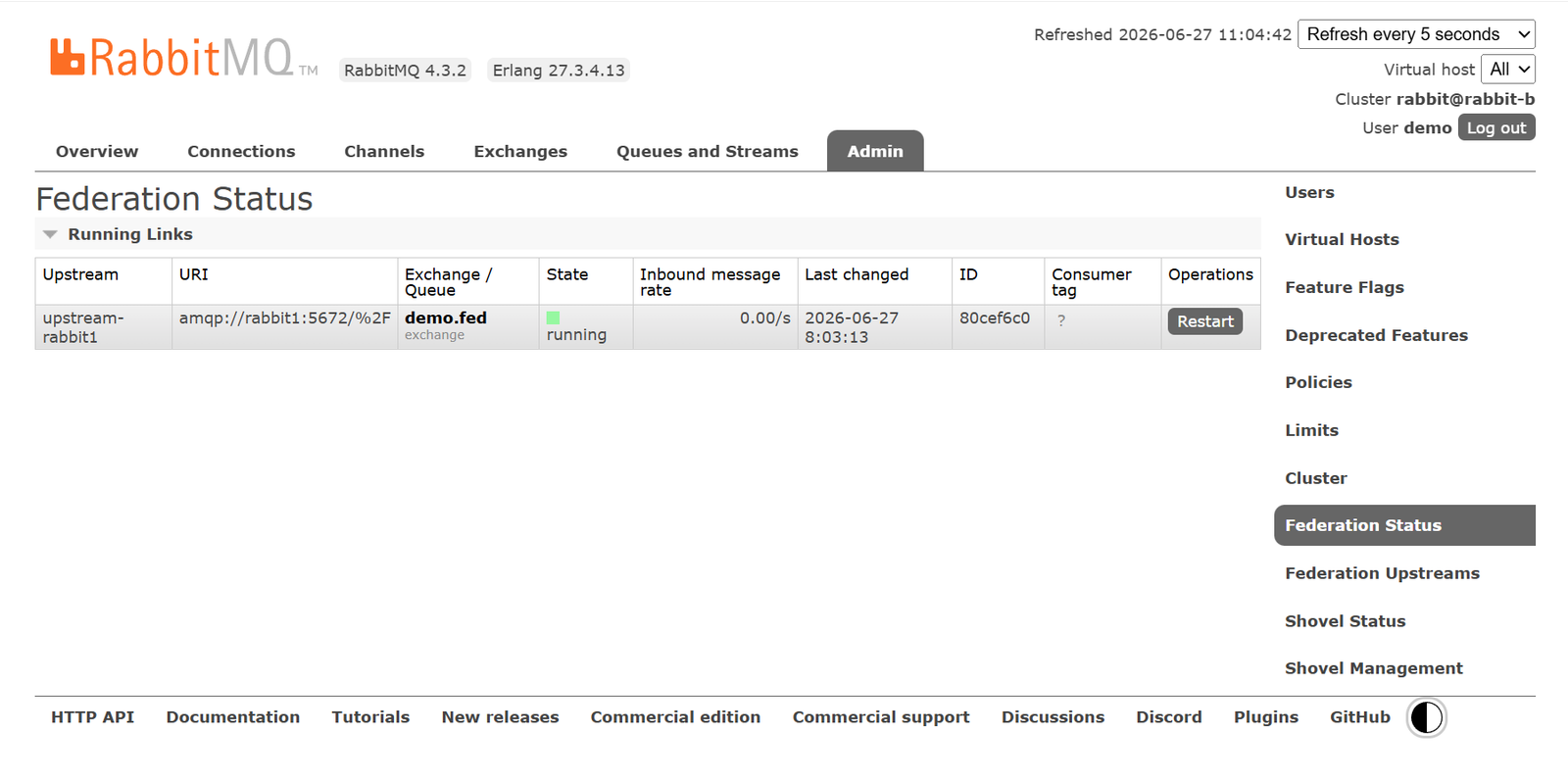Open the Commercial support footer link
Image resolution: width=1568 pixels, height=783 pixels.
click(881, 717)
